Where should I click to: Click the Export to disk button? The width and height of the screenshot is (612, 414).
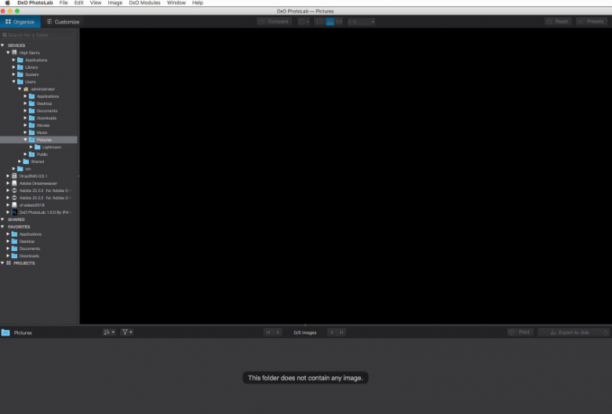click(570, 332)
